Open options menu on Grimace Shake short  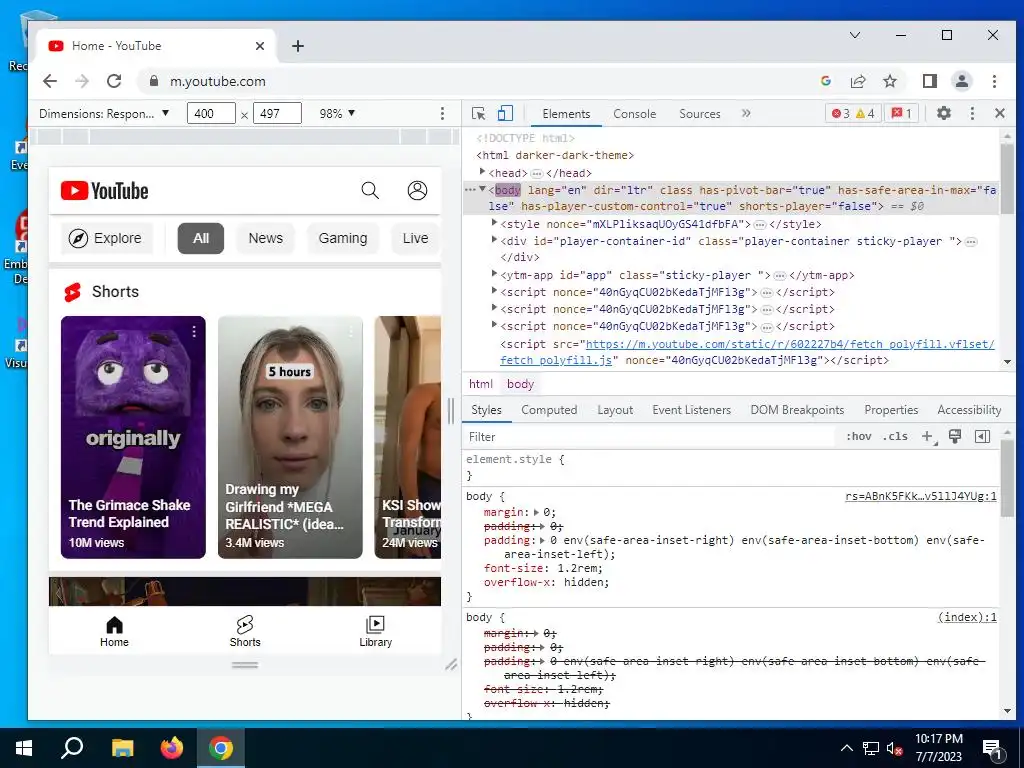pyautogui.click(x=194, y=332)
